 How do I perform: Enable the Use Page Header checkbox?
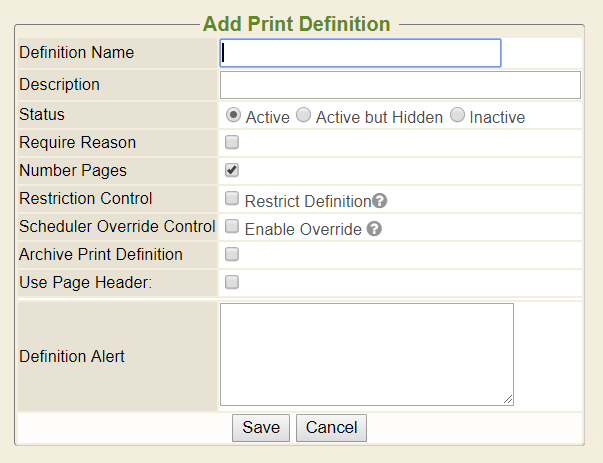pos(232,282)
